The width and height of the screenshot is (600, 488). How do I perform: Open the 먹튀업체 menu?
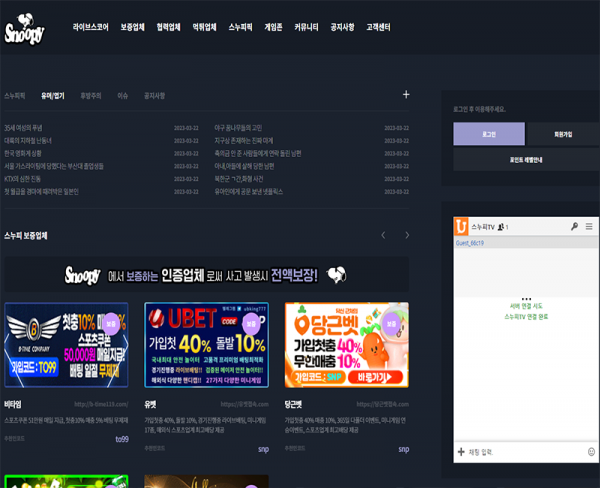tap(204, 27)
